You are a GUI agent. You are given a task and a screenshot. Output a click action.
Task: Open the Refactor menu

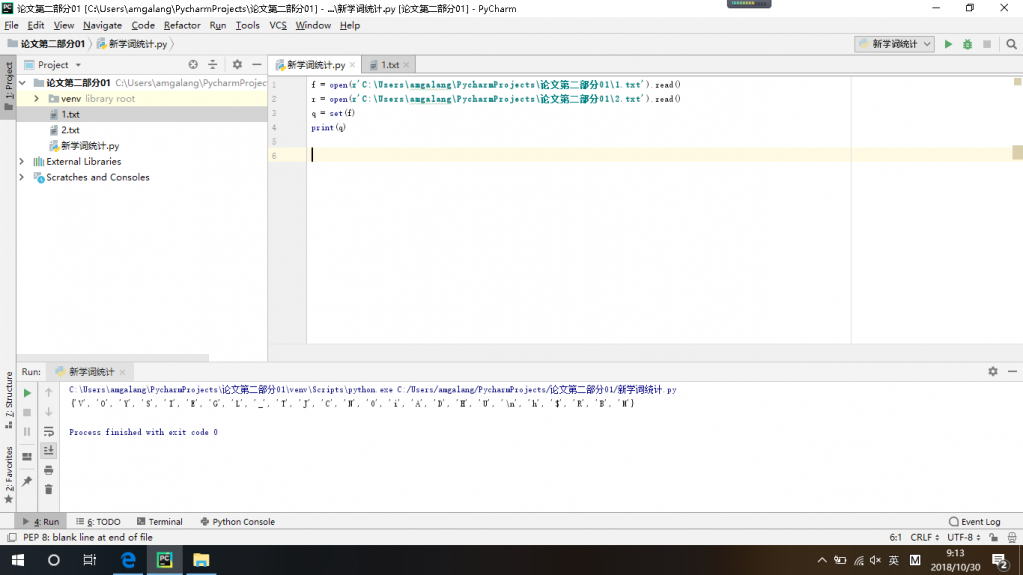(x=182, y=25)
